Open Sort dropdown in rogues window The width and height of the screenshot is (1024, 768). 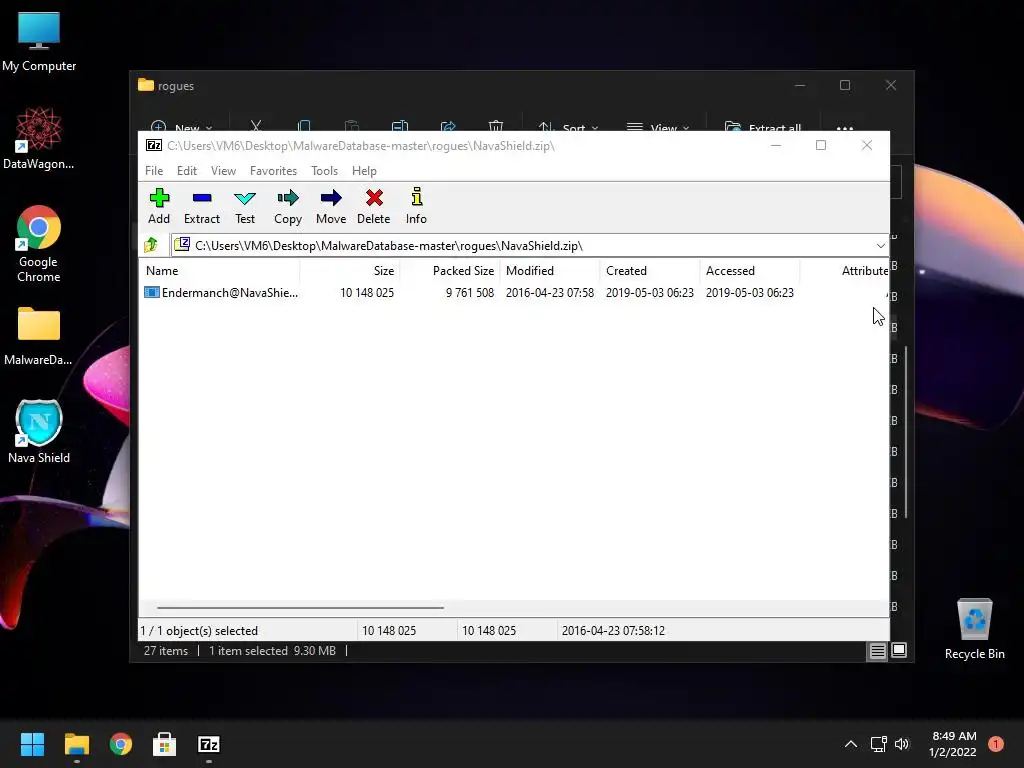(x=568, y=127)
